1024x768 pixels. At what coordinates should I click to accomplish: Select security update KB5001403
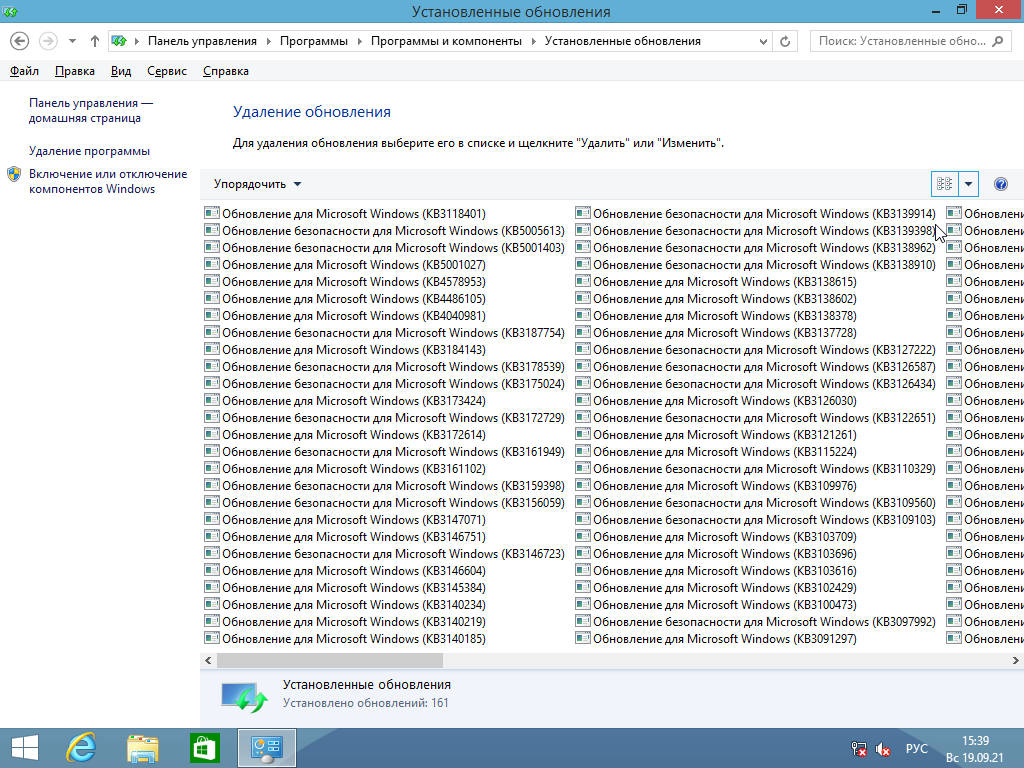tap(385, 248)
